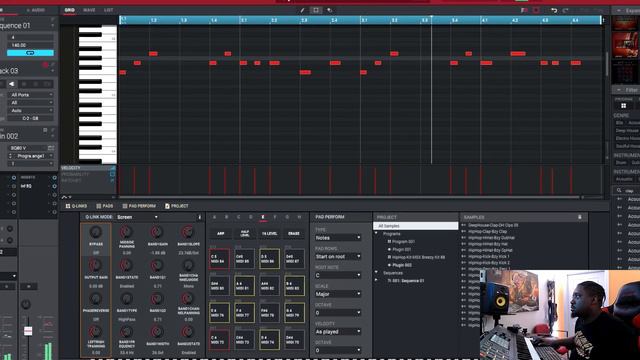Click the PhaseReverse knob

click(x=96, y=299)
